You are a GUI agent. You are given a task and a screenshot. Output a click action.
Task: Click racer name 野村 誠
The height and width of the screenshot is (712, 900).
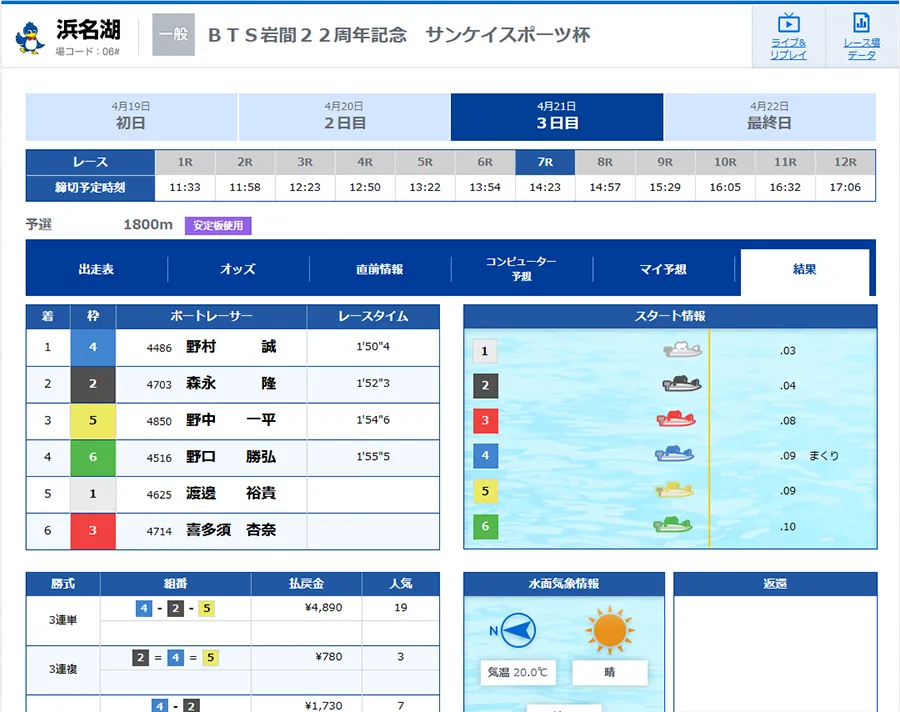(x=231, y=347)
